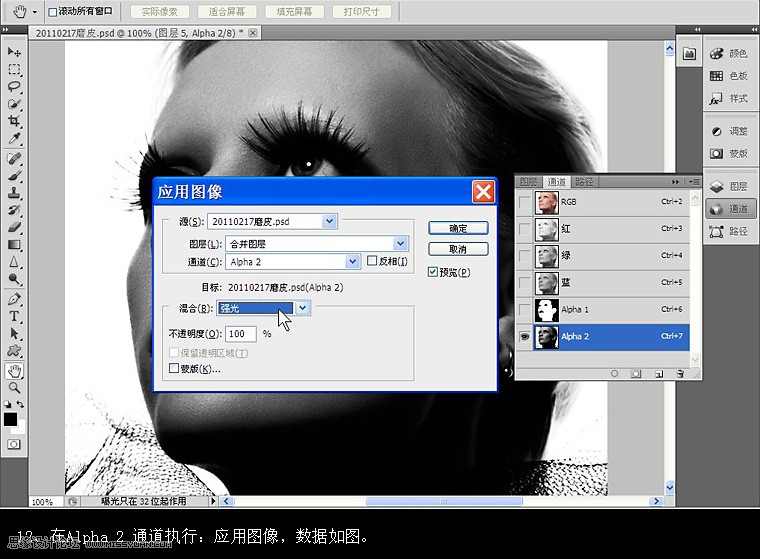This screenshot has width=760, height=559.
Task: Open the Layer (图层) dropdown
Action: click(x=400, y=243)
